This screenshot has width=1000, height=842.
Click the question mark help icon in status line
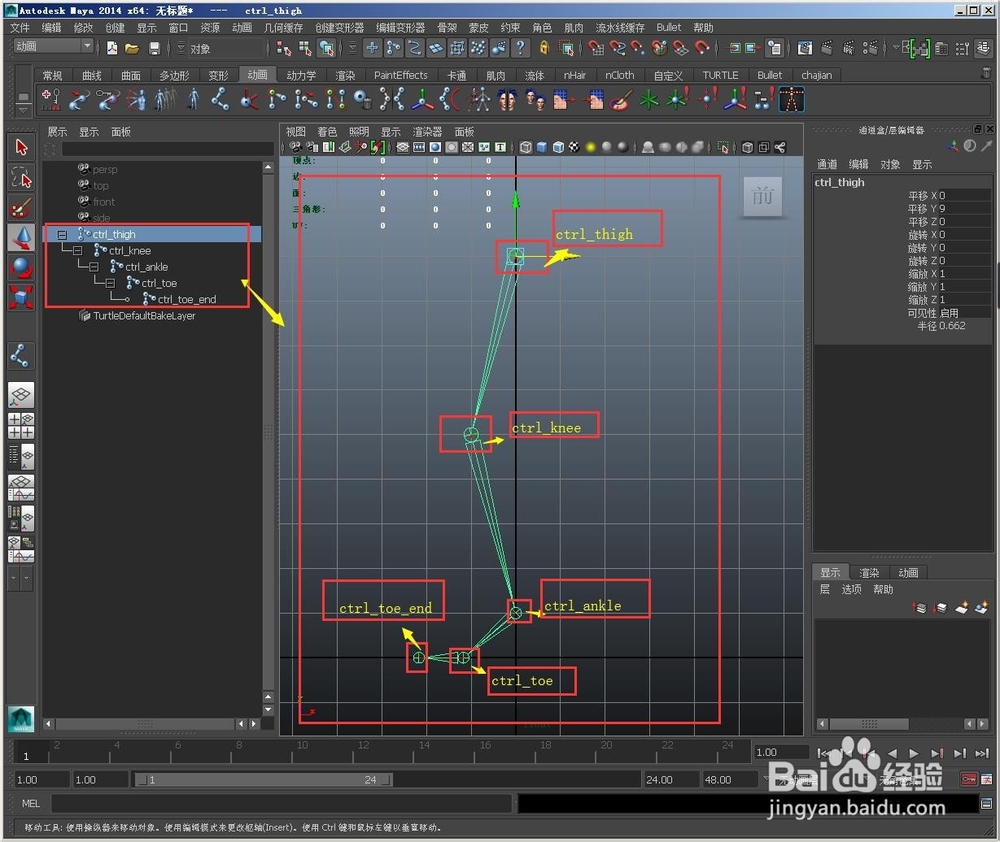[520, 48]
